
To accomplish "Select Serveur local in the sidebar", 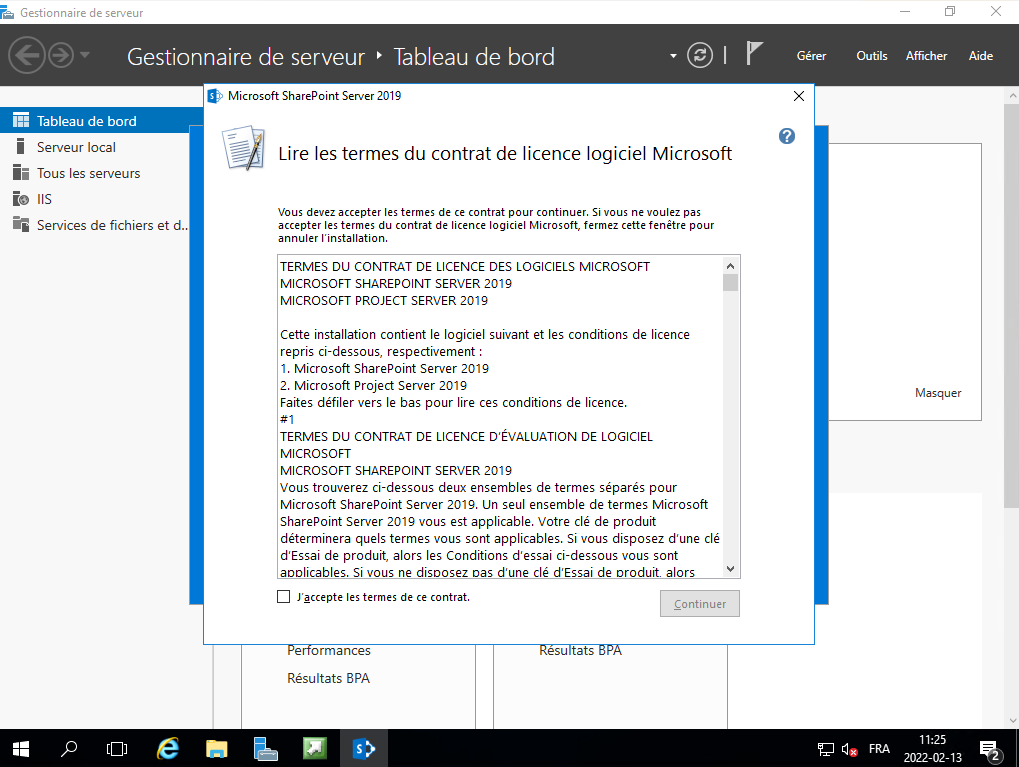I will point(76,147).
